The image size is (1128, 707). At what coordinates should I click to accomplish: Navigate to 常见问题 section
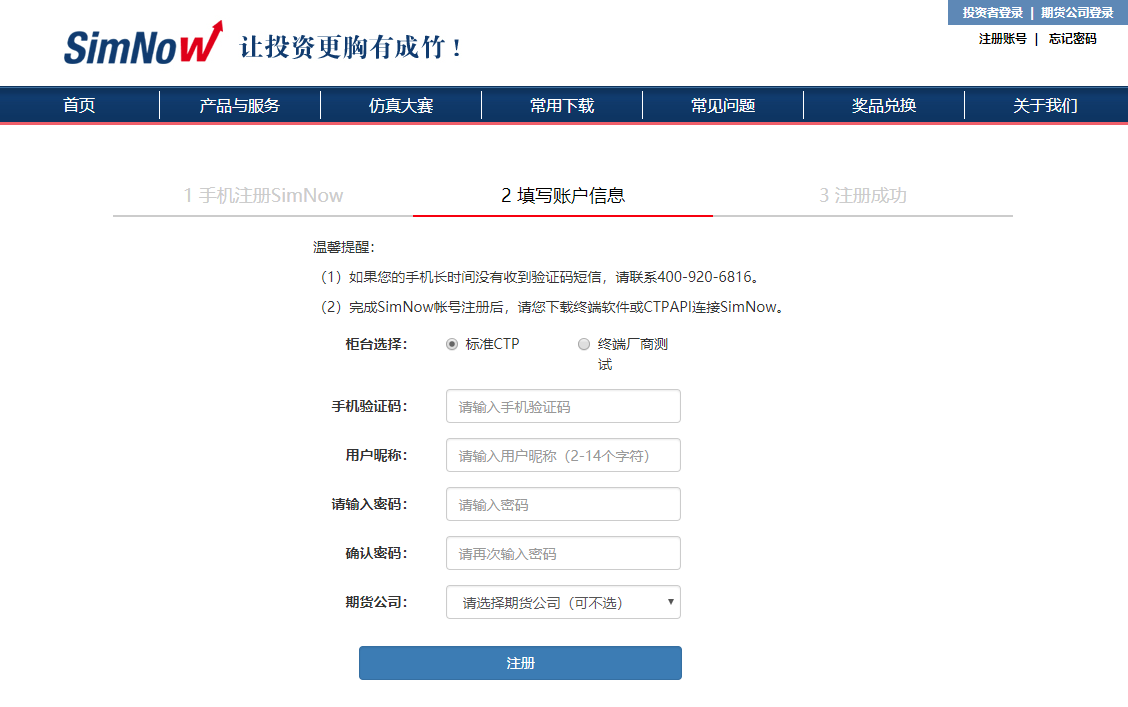tap(723, 105)
